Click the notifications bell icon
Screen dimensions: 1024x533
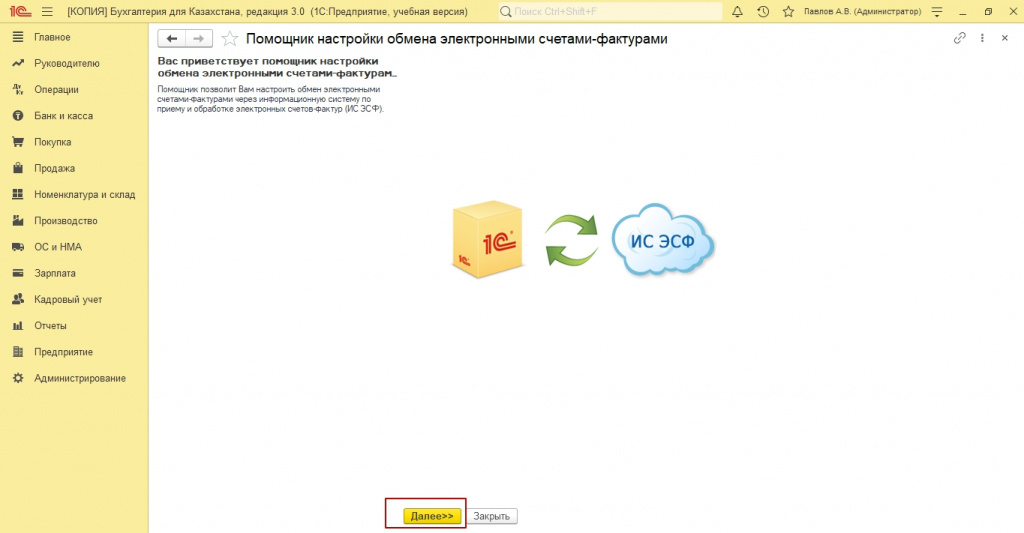click(x=737, y=12)
